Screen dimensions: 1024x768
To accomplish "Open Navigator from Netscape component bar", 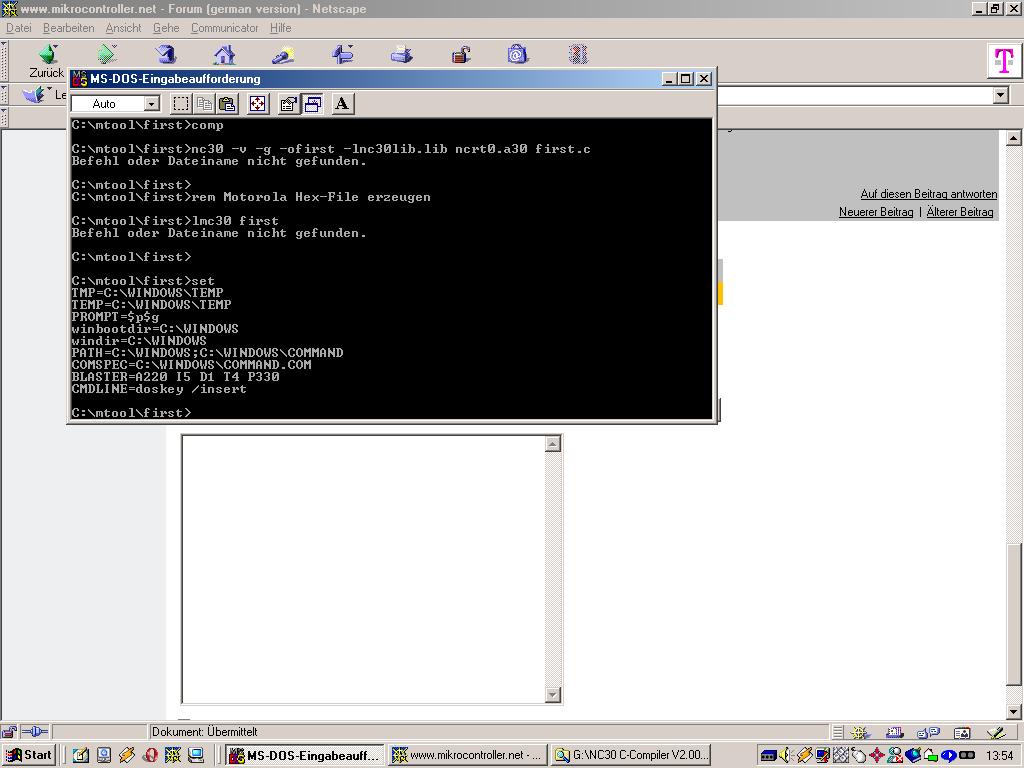I will point(859,733).
